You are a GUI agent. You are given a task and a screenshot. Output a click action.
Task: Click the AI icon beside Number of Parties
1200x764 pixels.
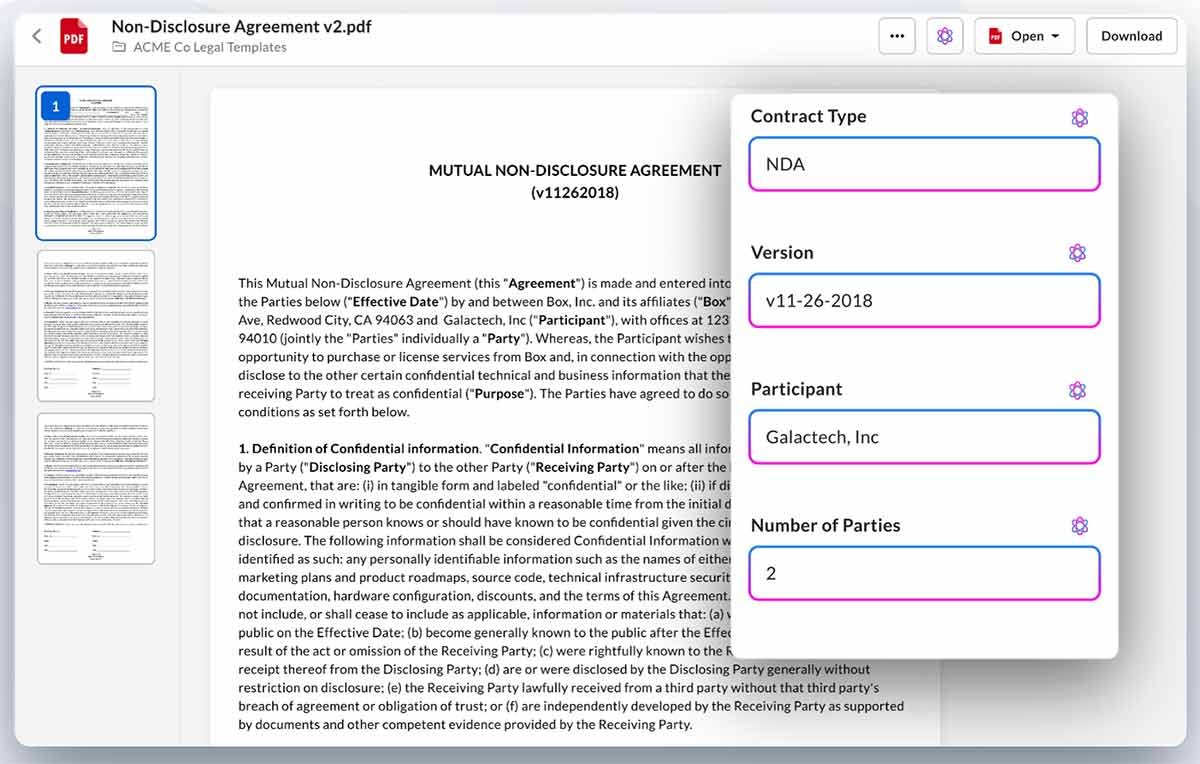[x=1079, y=526]
